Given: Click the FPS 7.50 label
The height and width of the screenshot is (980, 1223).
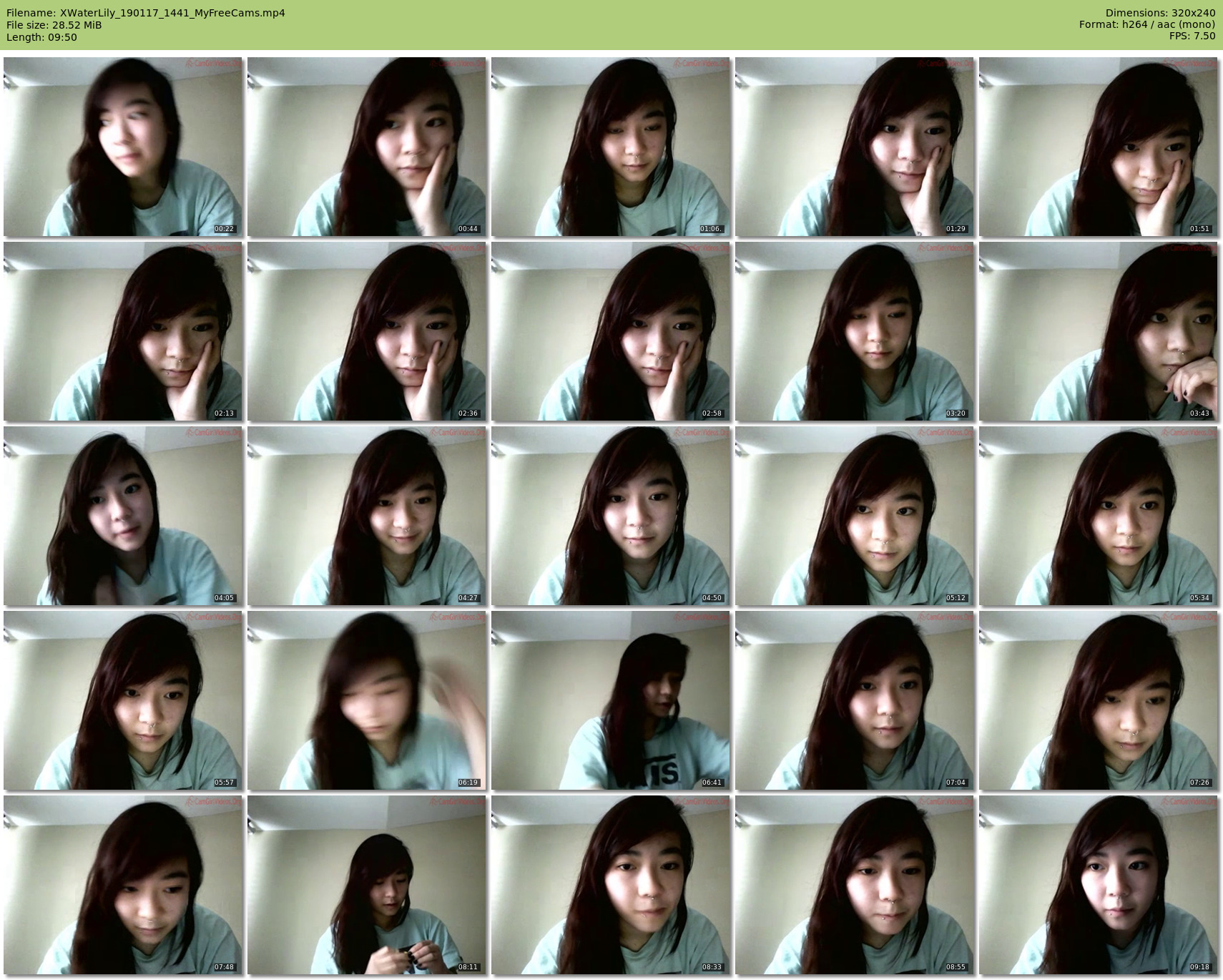Looking at the screenshot, I should tap(1192, 36).
